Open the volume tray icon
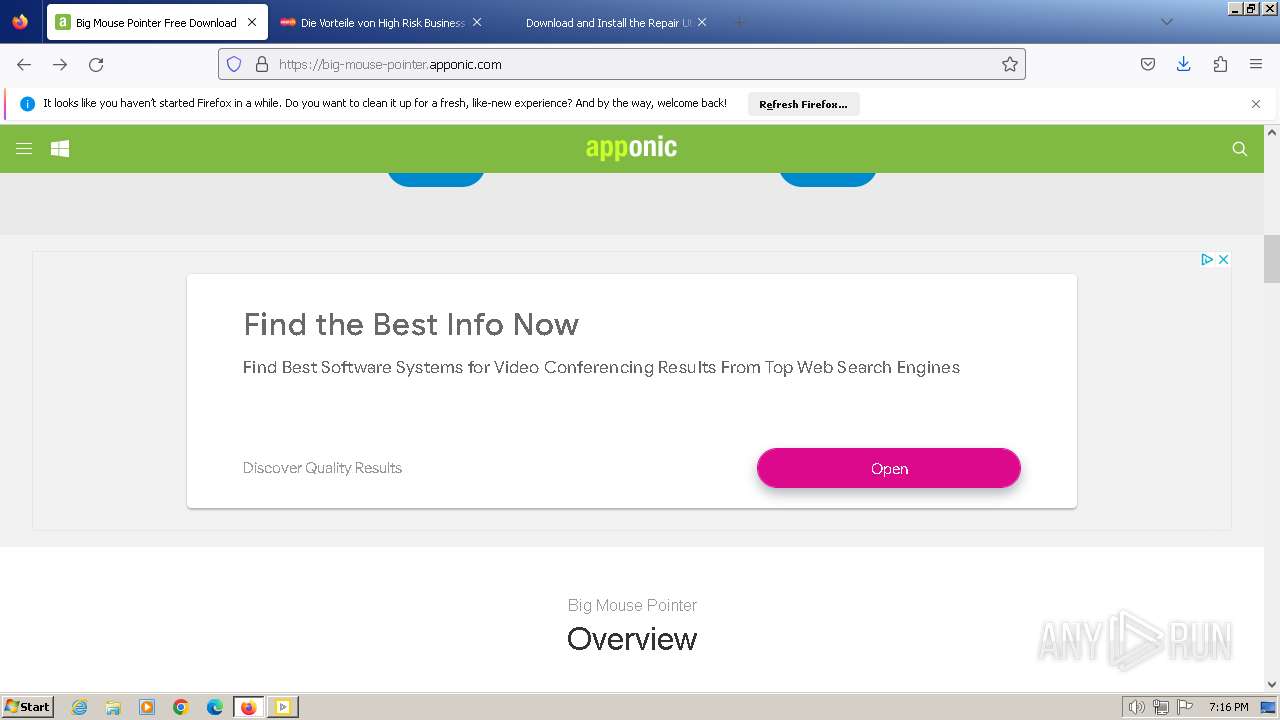The height and width of the screenshot is (720, 1280). (1137, 707)
